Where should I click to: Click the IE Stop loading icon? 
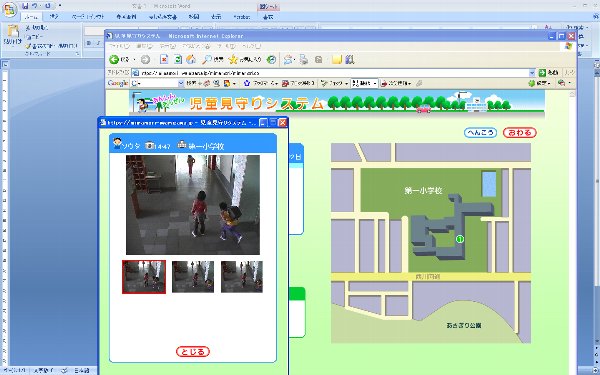tap(164, 59)
